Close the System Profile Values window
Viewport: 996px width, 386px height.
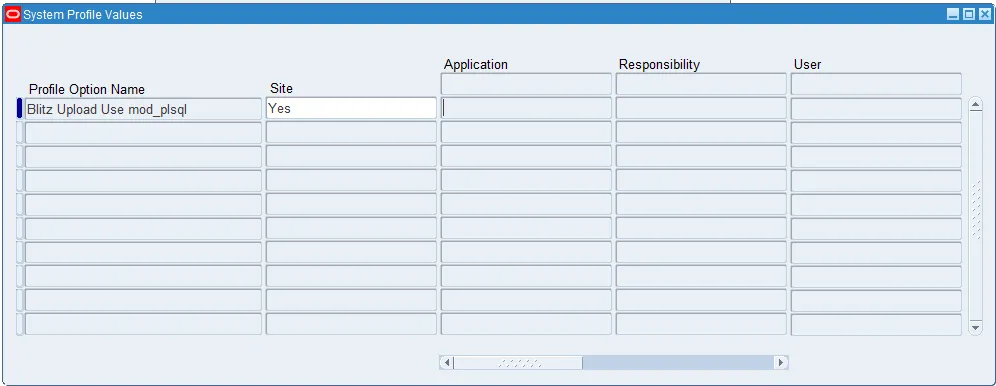(985, 14)
